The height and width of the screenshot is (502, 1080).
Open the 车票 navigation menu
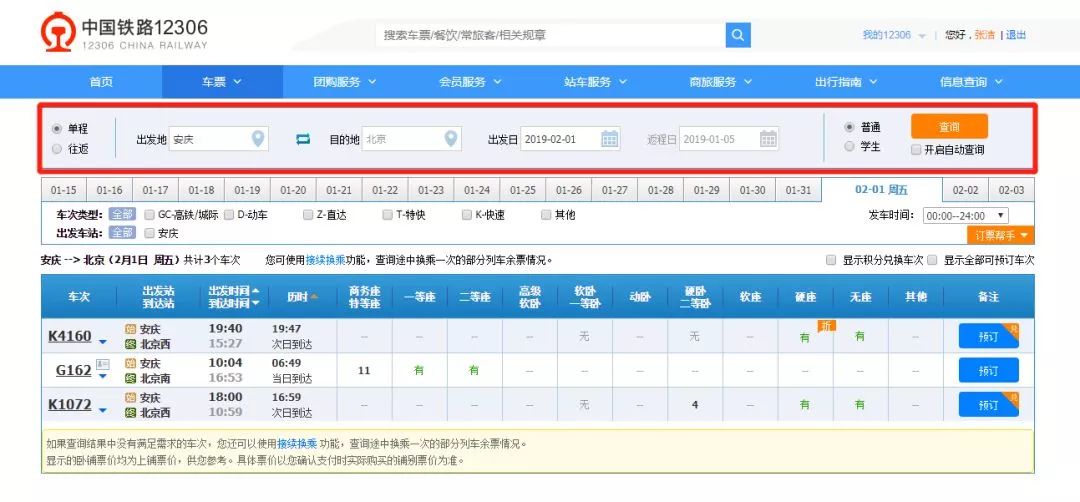(222, 82)
